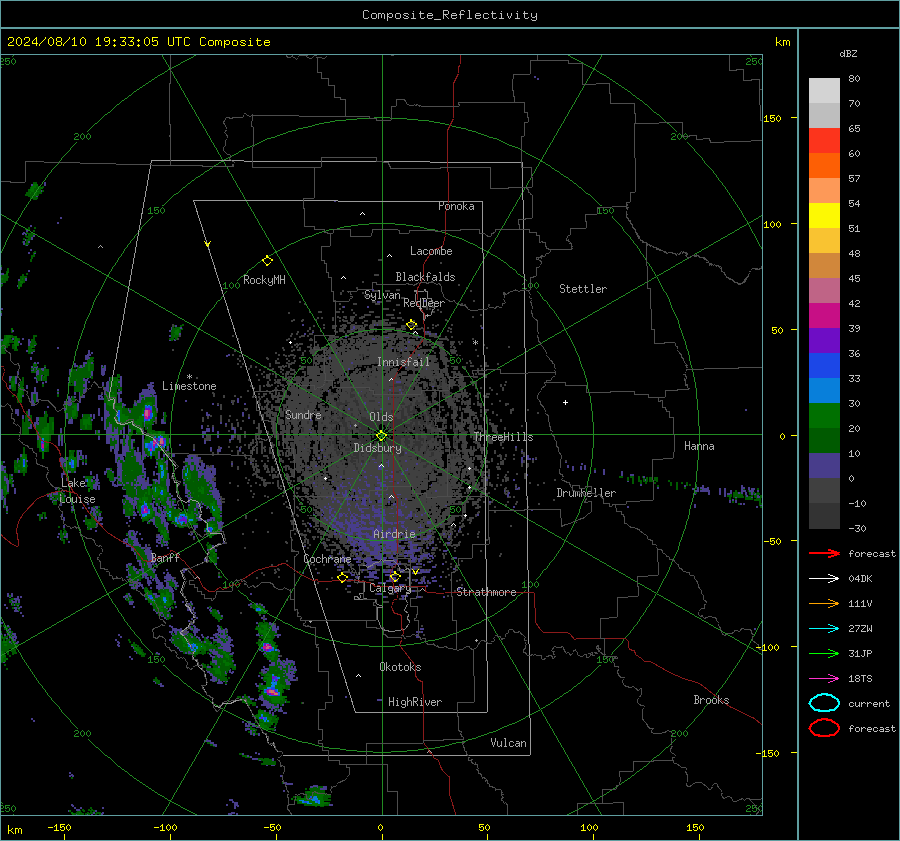This screenshot has width=900, height=841.
Task: Pick the cyan 27ZW arrow icon
Action: [x=824, y=629]
